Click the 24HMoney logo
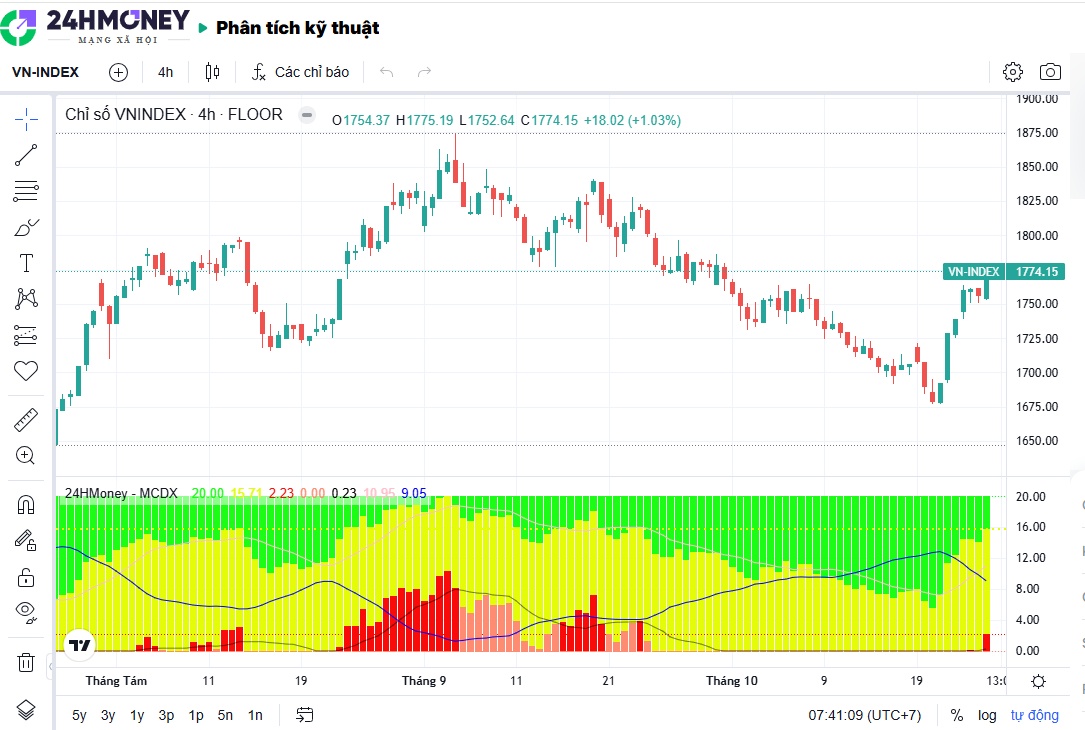1085x730 pixels. (95, 26)
